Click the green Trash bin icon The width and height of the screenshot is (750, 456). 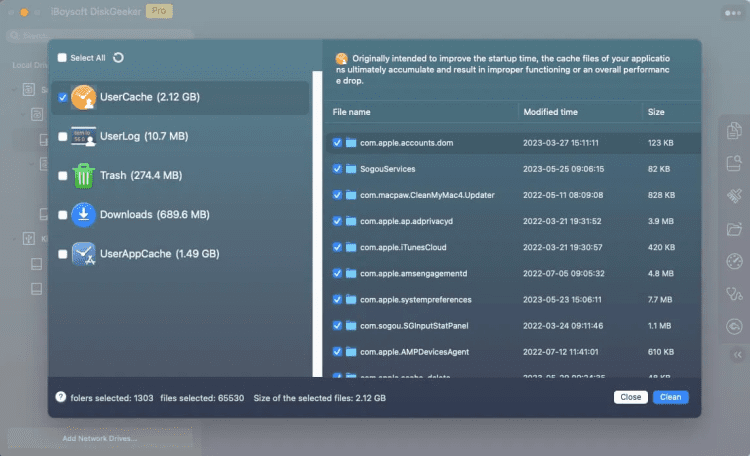[x=83, y=176]
